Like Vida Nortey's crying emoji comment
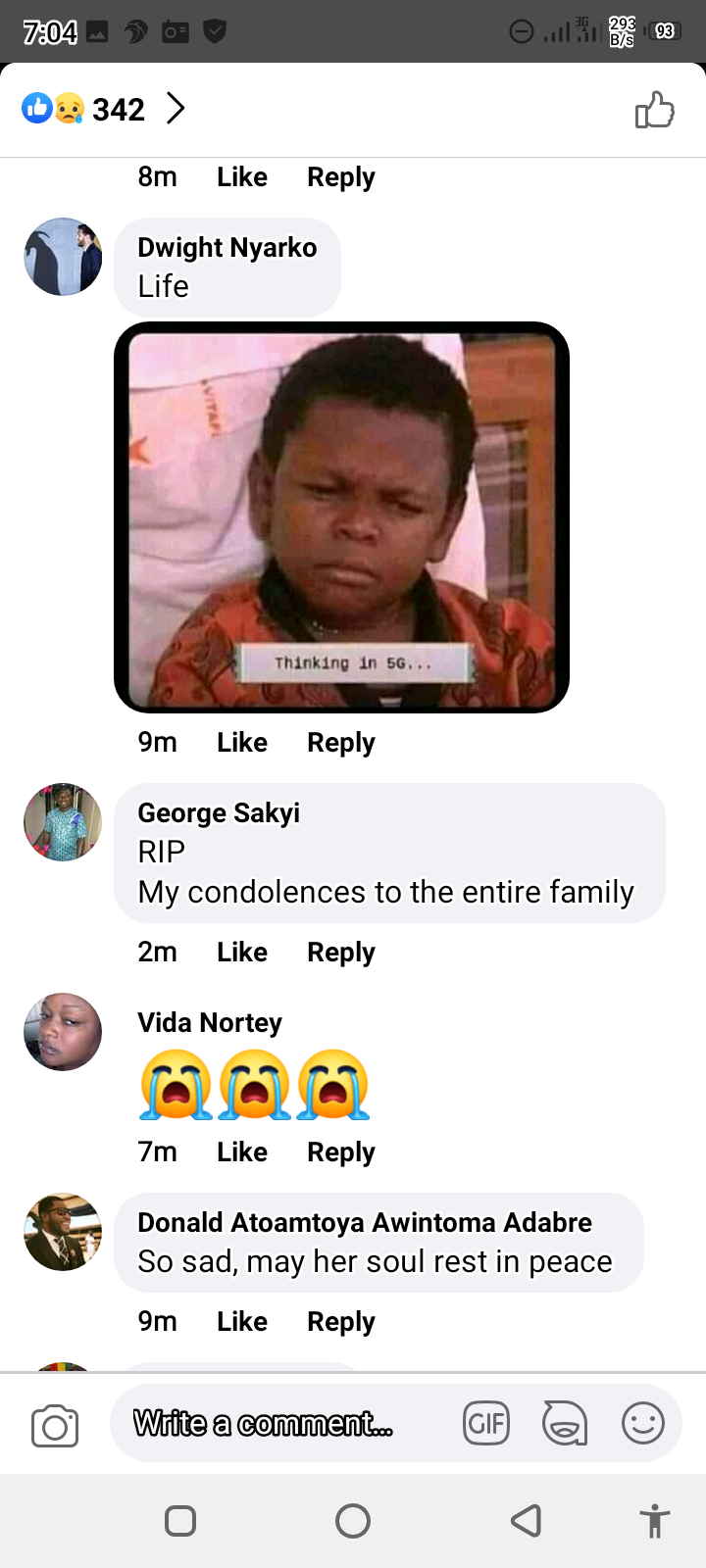 pos(242,1152)
